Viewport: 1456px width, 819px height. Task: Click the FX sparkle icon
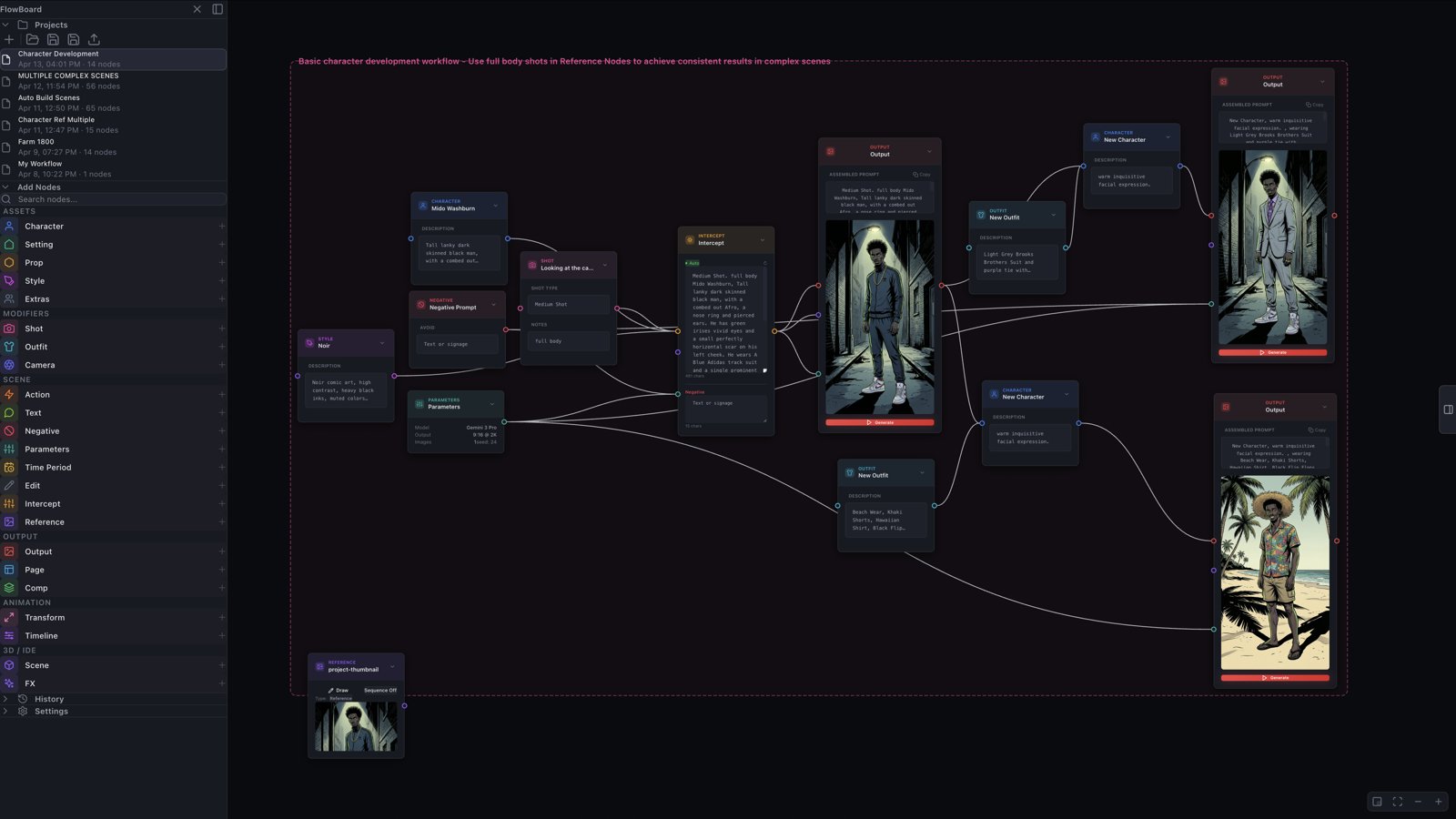click(x=9, y=683)
